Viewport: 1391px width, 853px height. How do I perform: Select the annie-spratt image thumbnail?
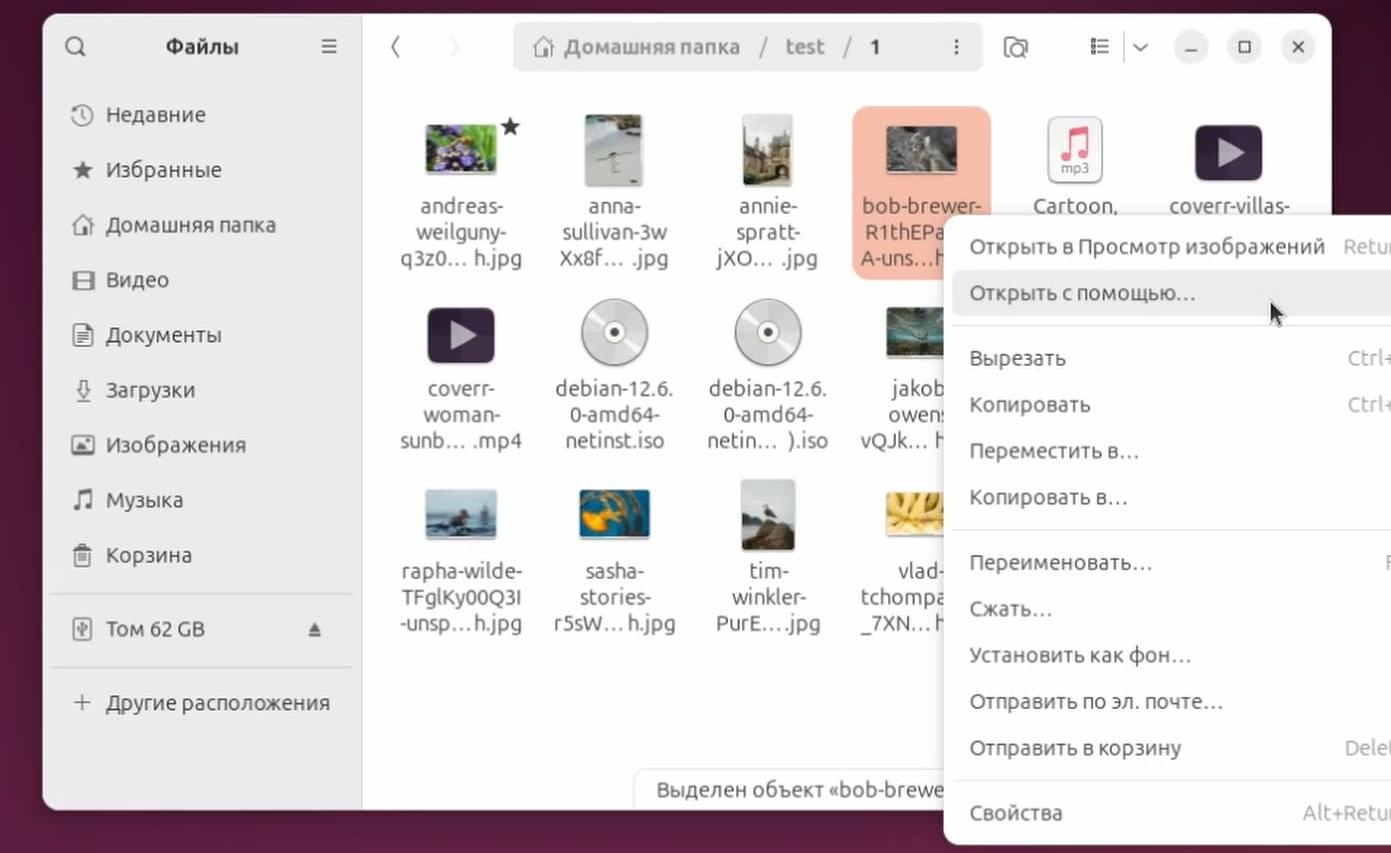[767, 150]
